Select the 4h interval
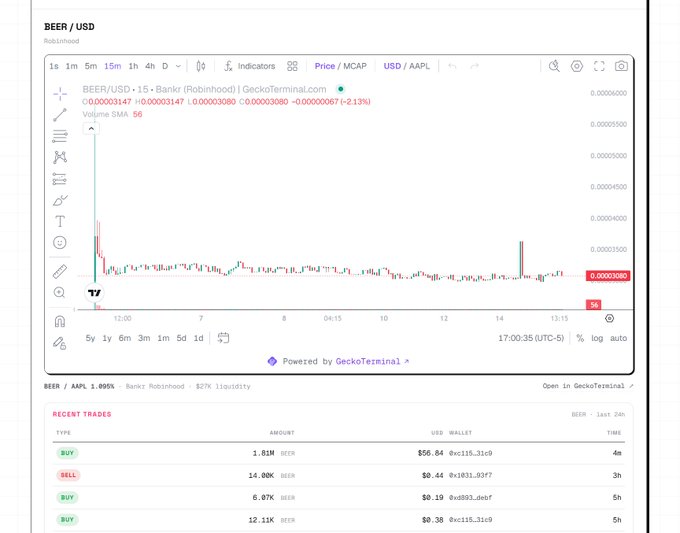This screenshot has height=533, width=680. coord(150,66)
